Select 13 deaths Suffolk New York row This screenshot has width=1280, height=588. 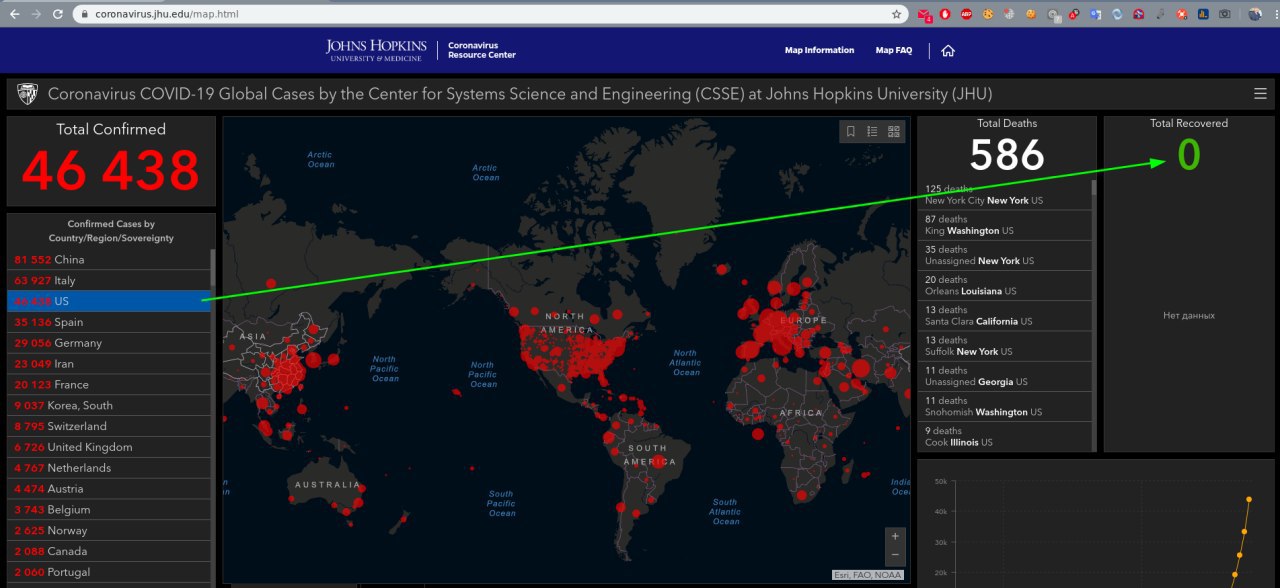tap(1004, 346)
